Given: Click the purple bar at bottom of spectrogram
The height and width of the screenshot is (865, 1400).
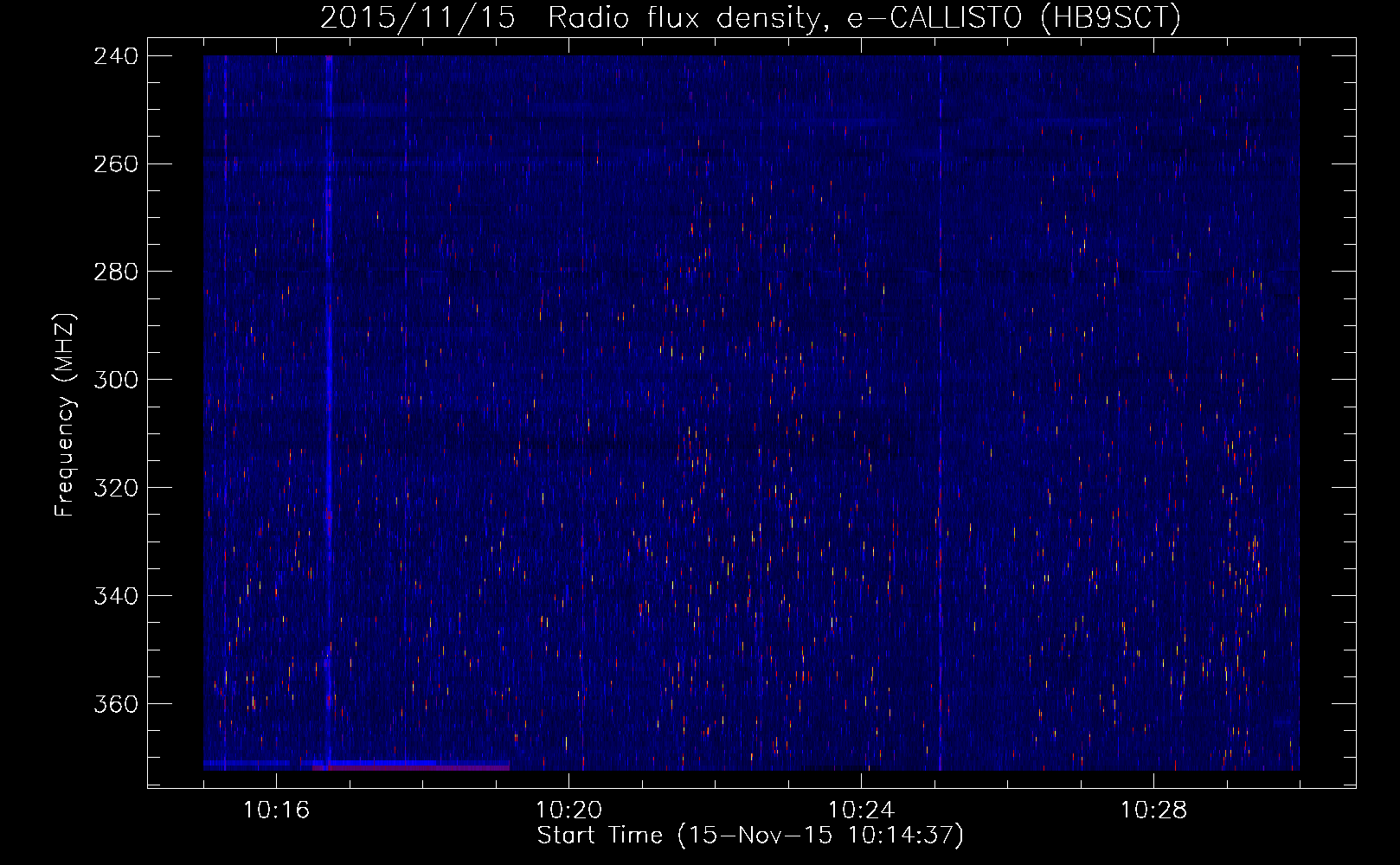Looking at the screenshot, I should tap(411, 767).
